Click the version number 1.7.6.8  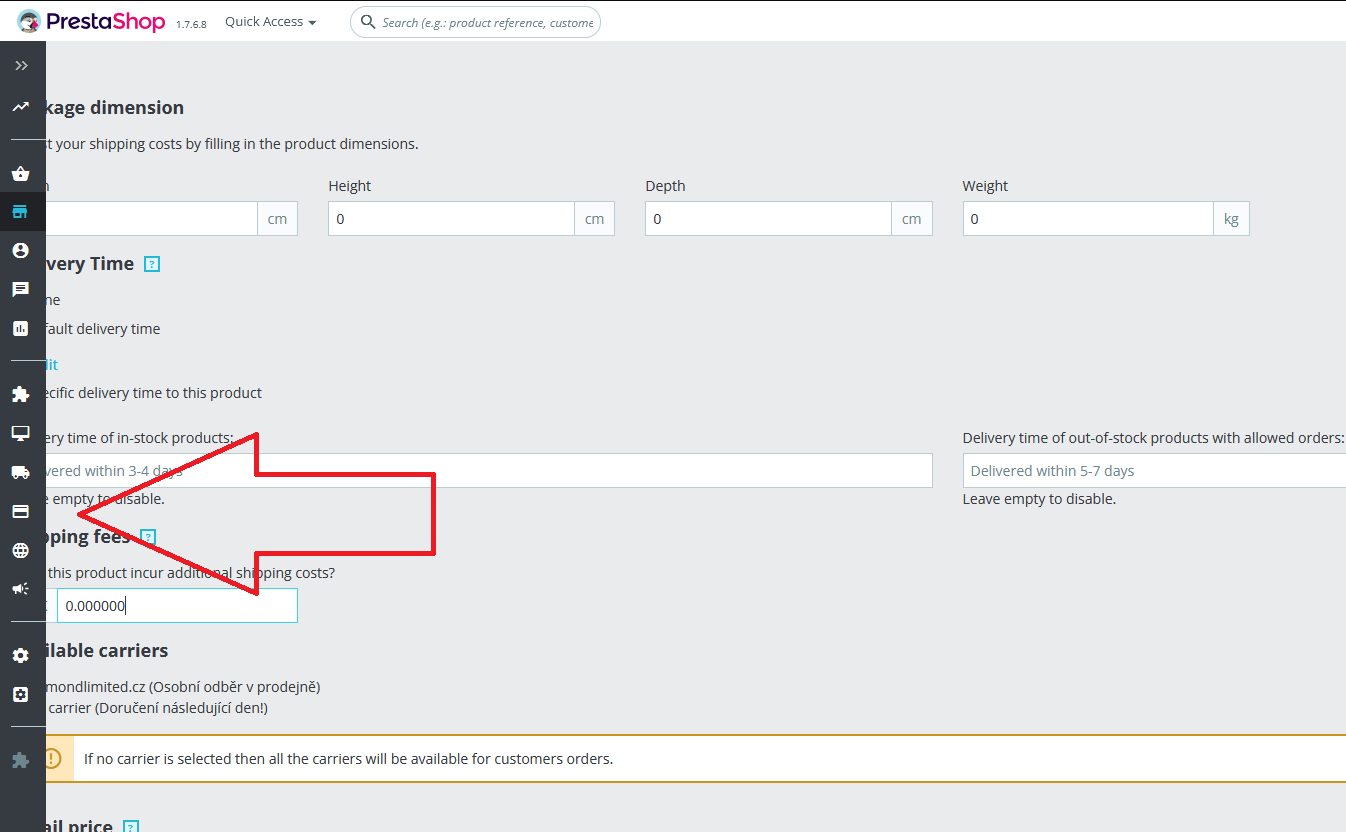click(191, 24)
